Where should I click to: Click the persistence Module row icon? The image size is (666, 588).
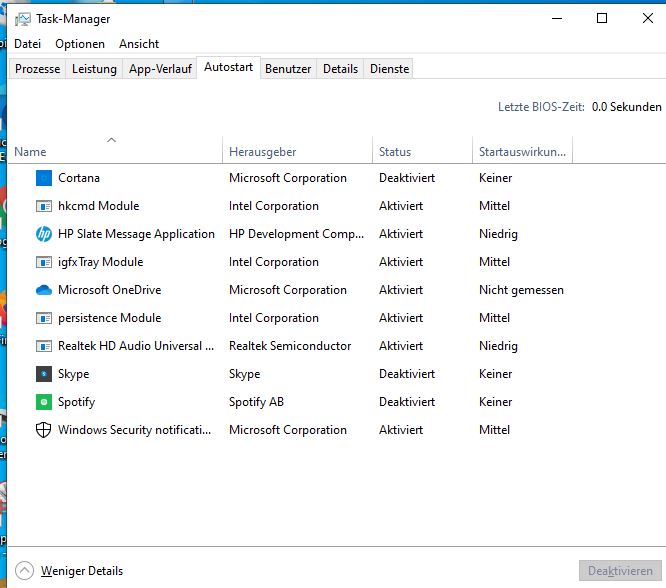(x=44, y=318)
